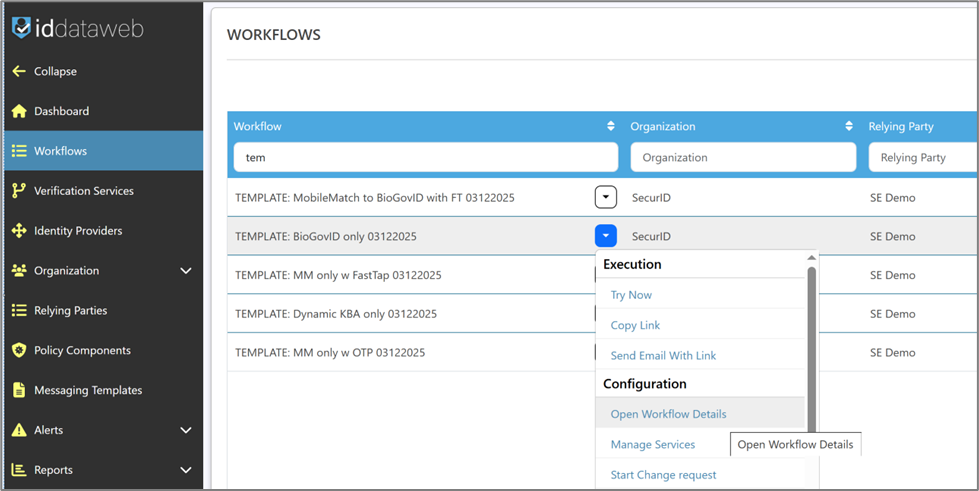Open Dashboard via the house icon
This screenshot has height=491, width=979.
[19, 111]
